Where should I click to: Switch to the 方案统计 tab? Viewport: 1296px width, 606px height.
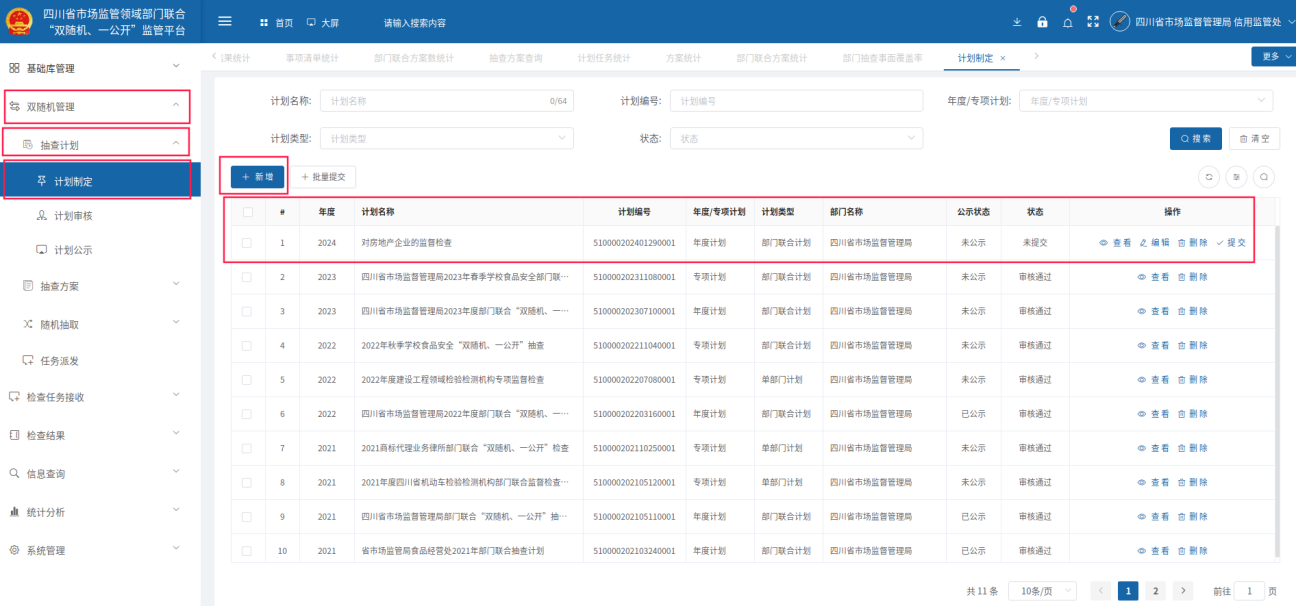685,58
